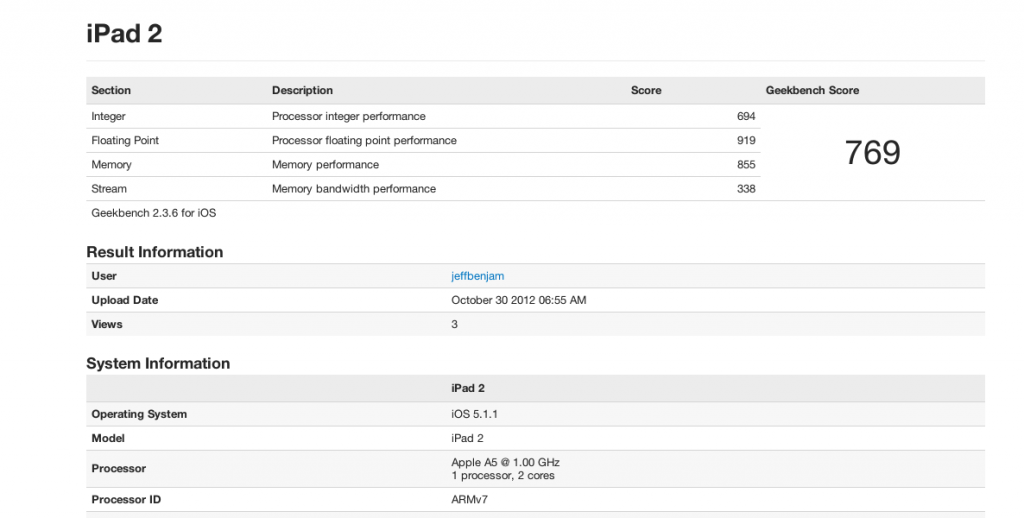This screenshot has width=1024, height=518.
Task: Click 'Memory performance' description cell
Action: pyautogui.click(x=325, y=165)
